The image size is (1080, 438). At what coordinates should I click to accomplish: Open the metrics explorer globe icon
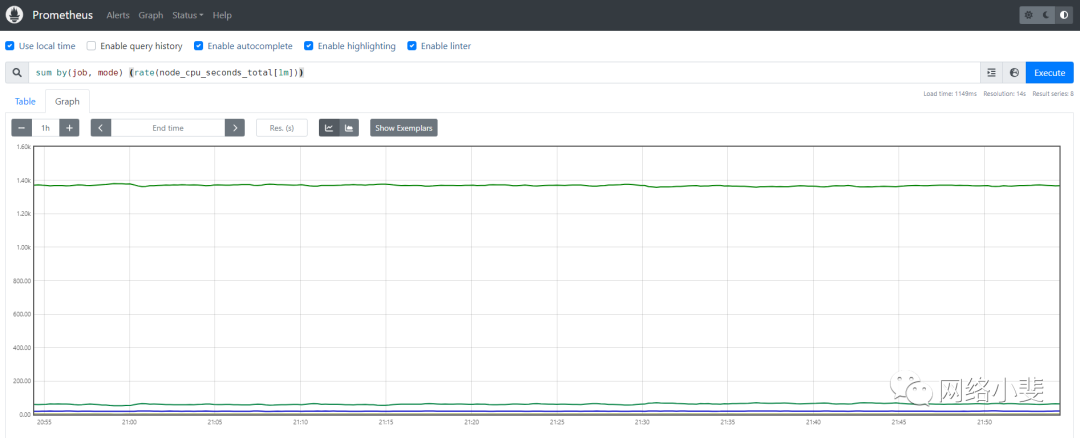click(x=1014, y=73)
